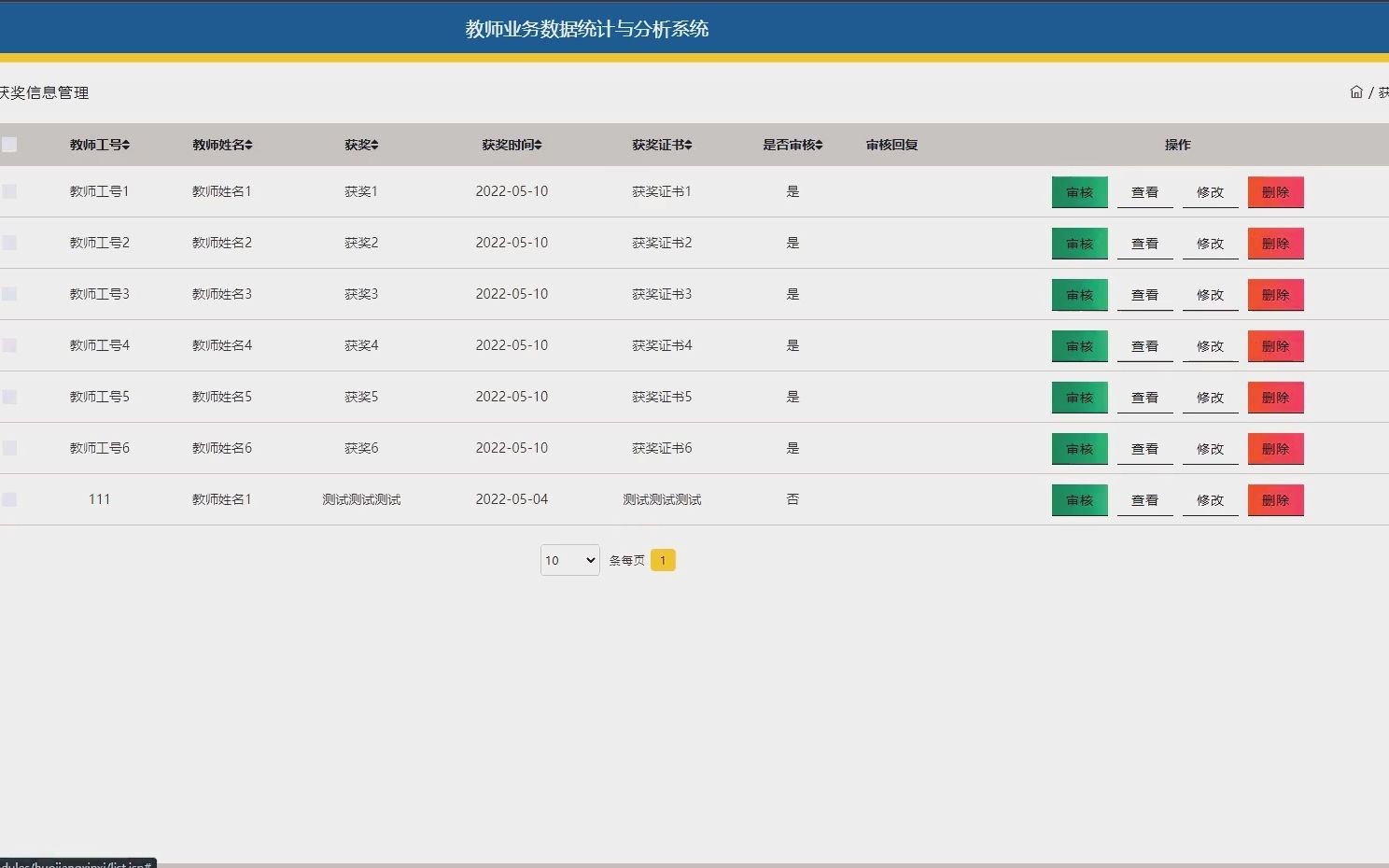The image size is (1389, 868).
Task: Click 审核 button for 教师工号2 row
Action: click(1080, 244)
